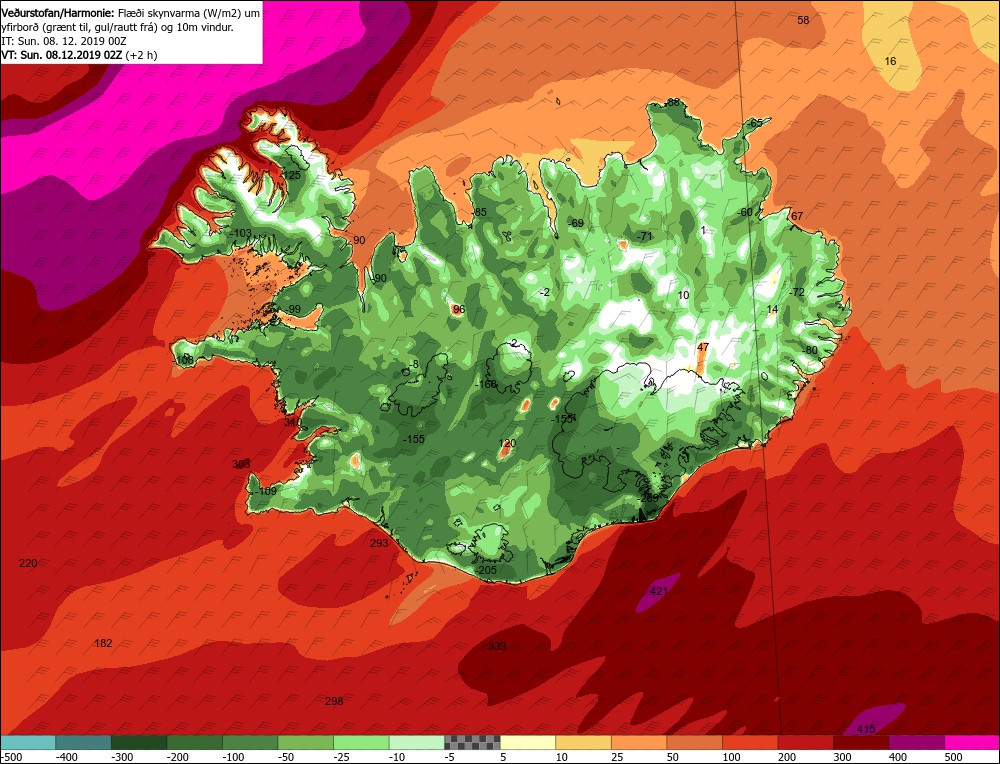Click the value 96 on the orange spot

tap(458, 309)
